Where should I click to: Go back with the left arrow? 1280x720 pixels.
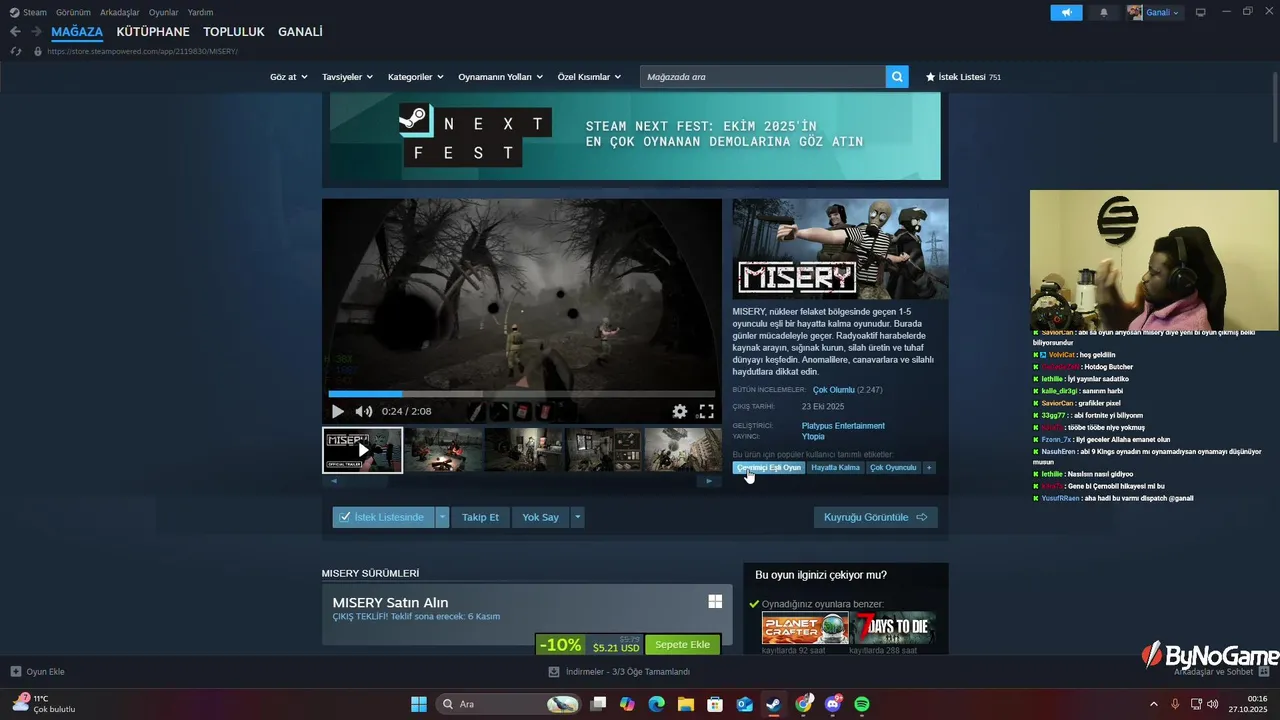(15, 32)
